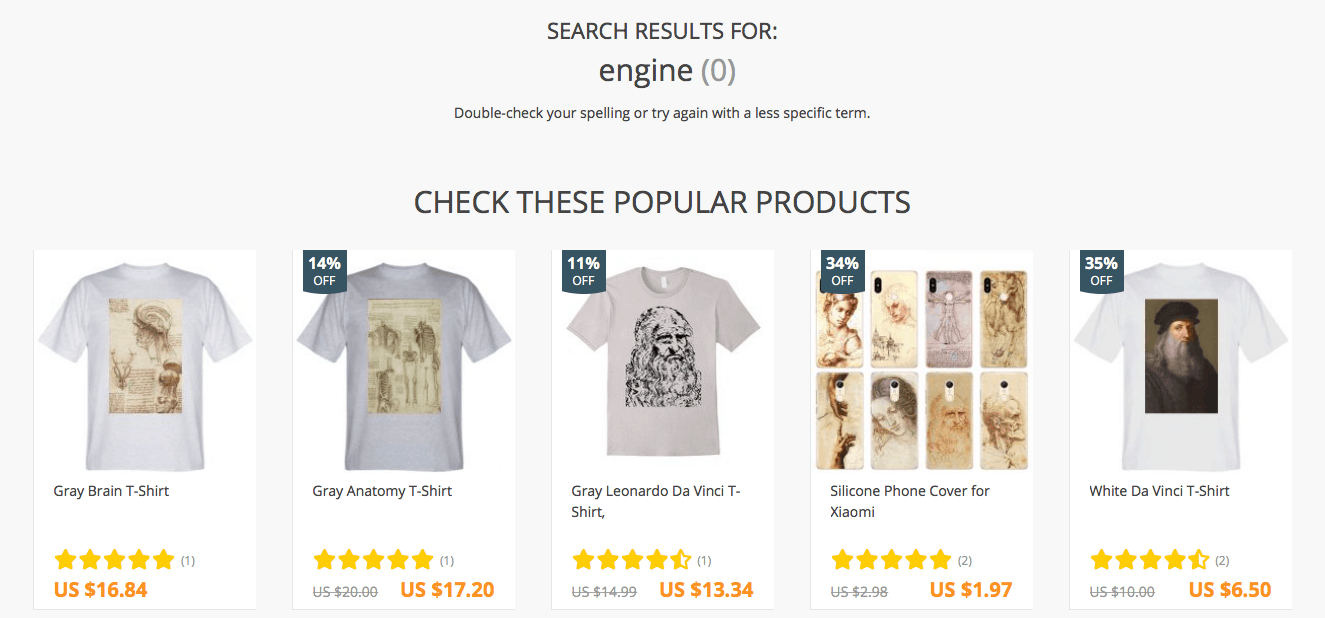
Task: Click the US $1.97 sale price
Action: point(970,590)
